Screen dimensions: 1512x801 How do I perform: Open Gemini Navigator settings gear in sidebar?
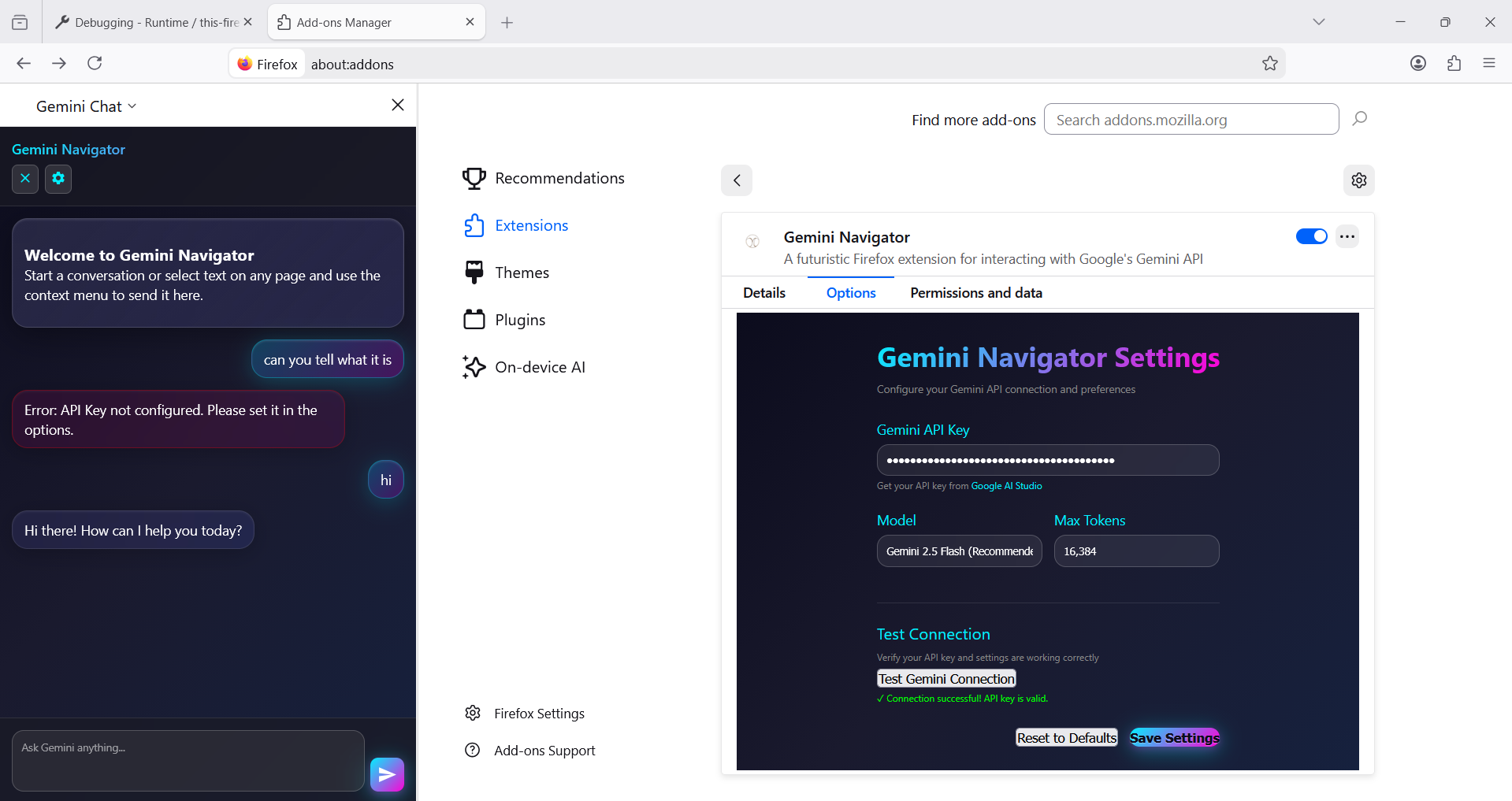[58, 179]
